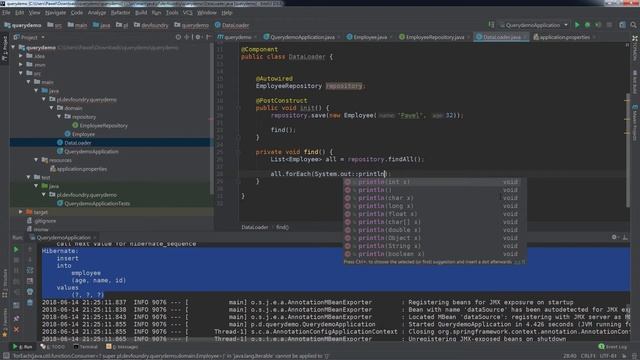Collapse the src folder node
Image resolution: width=640 pixels, height=360 pixels.
pos(21,73)
